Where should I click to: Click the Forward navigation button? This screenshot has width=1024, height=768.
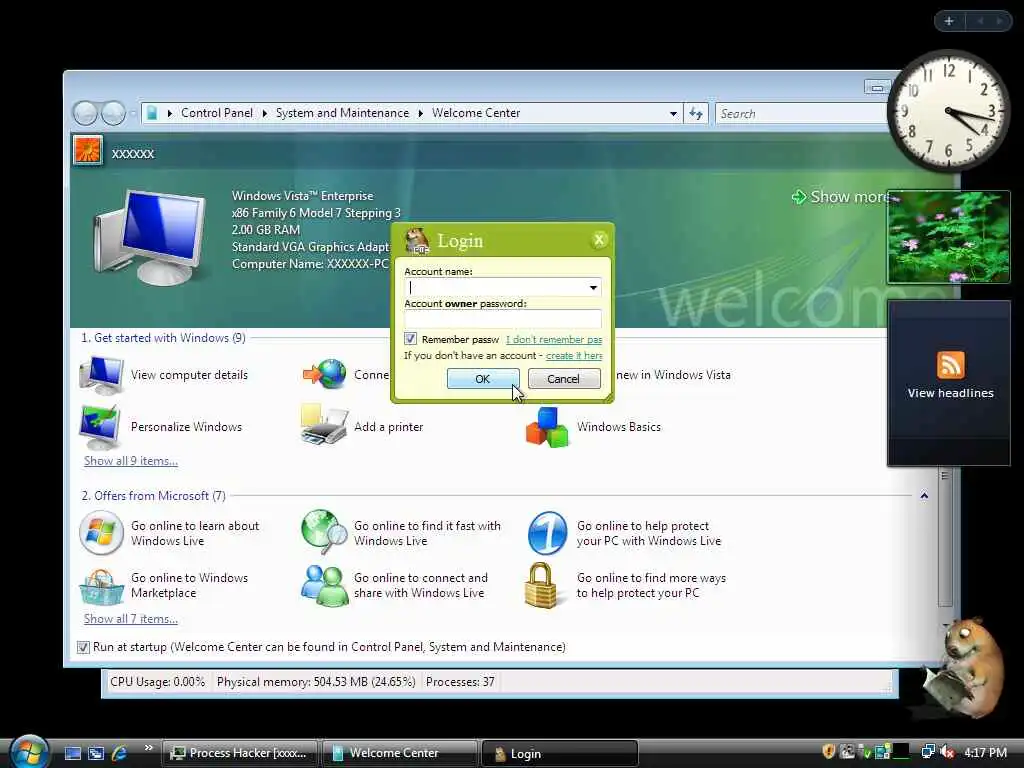pos(113,113)
